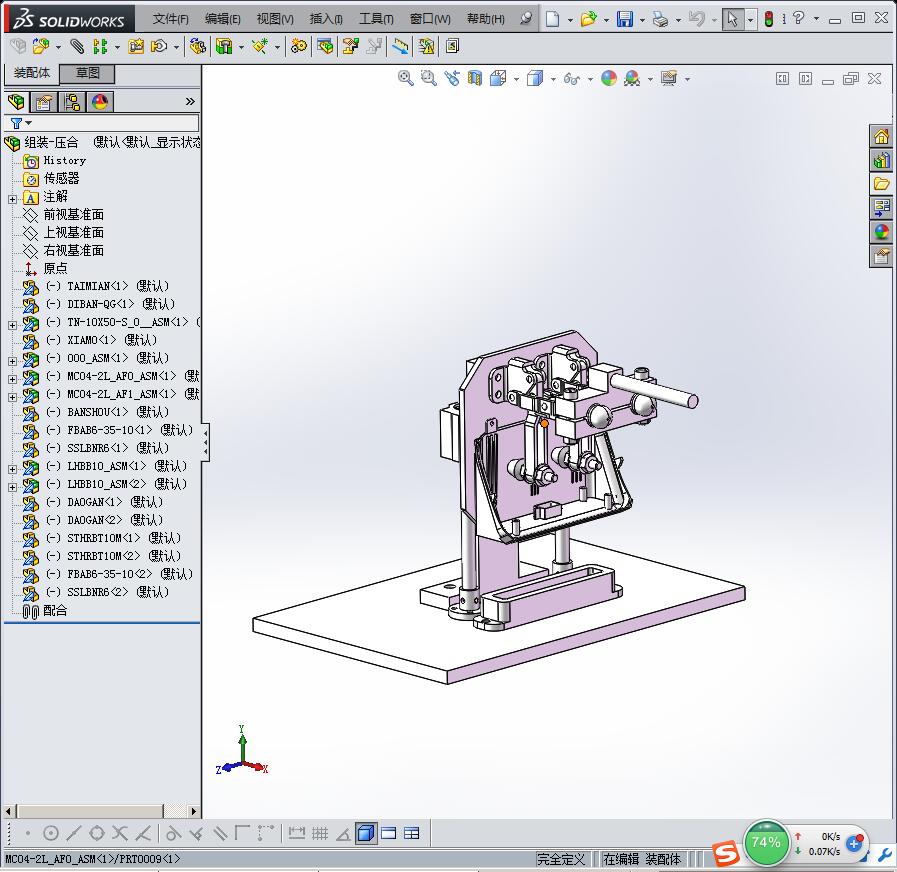897x872 pixels.
Task: Click the Rebuild traffic light icon
Action: [x=769, y=19]
